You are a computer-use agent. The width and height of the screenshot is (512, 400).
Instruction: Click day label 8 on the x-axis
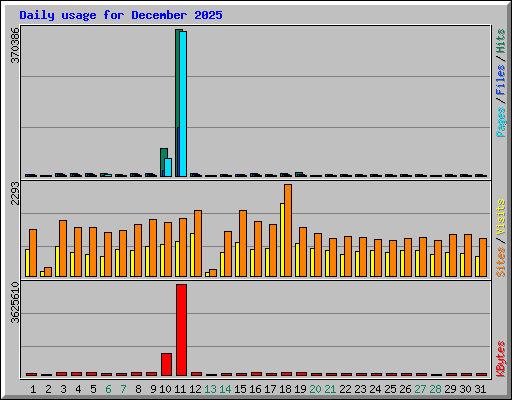pos(138,389)
